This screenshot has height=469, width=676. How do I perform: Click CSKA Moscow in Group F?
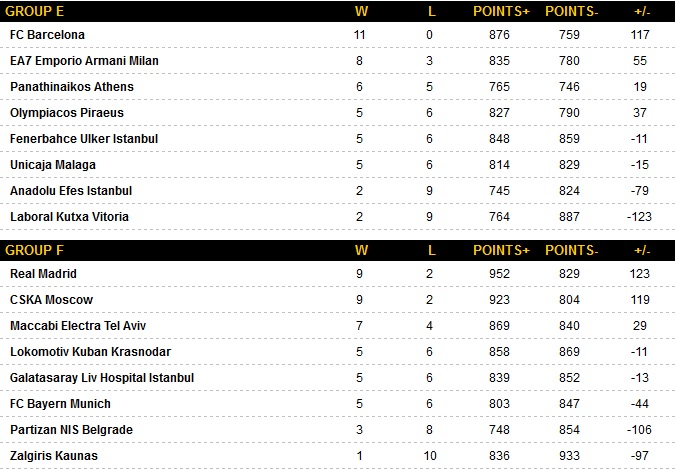tap(51, 299)
